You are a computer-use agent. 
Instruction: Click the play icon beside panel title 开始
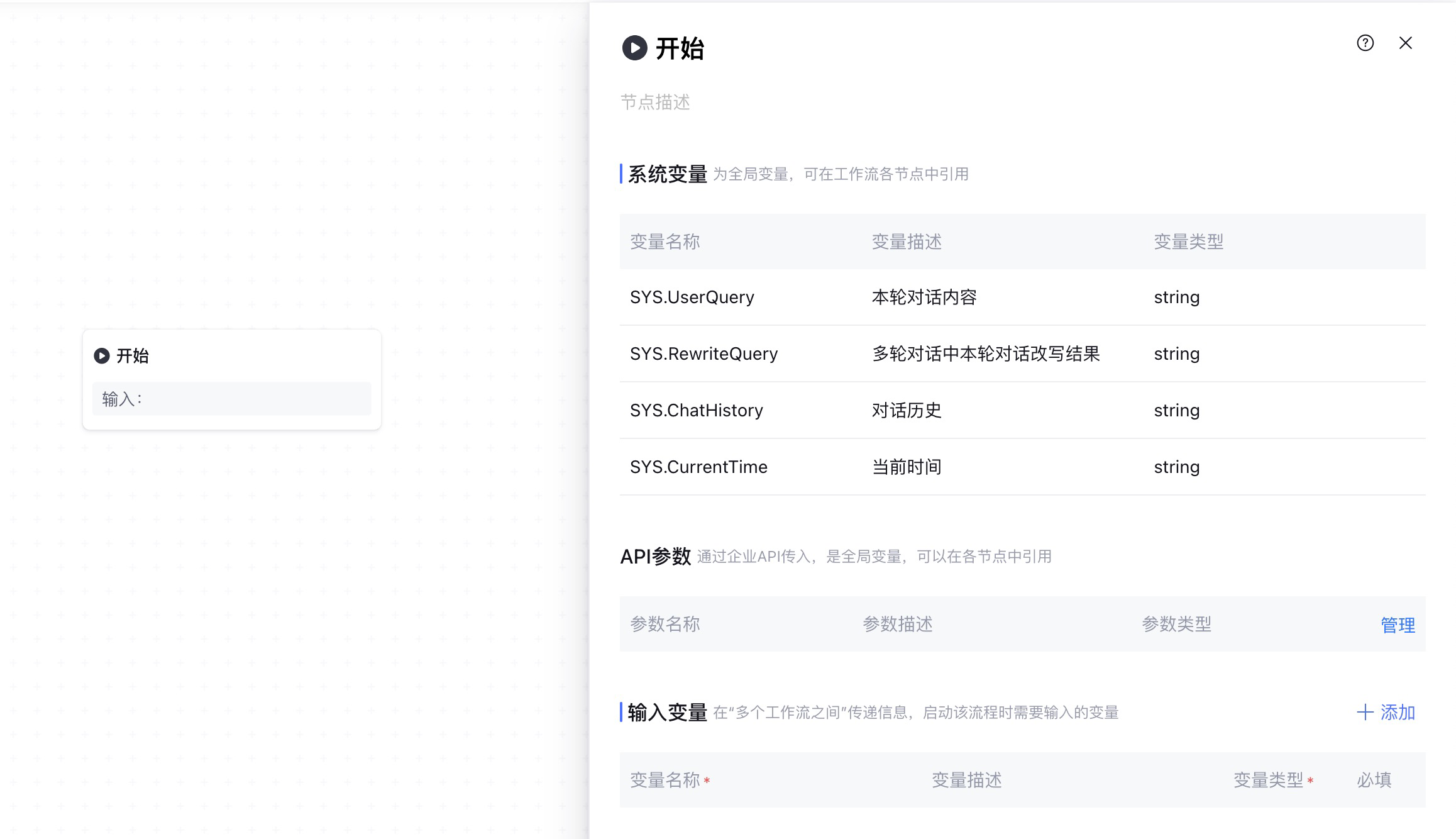tap(634, 48)
